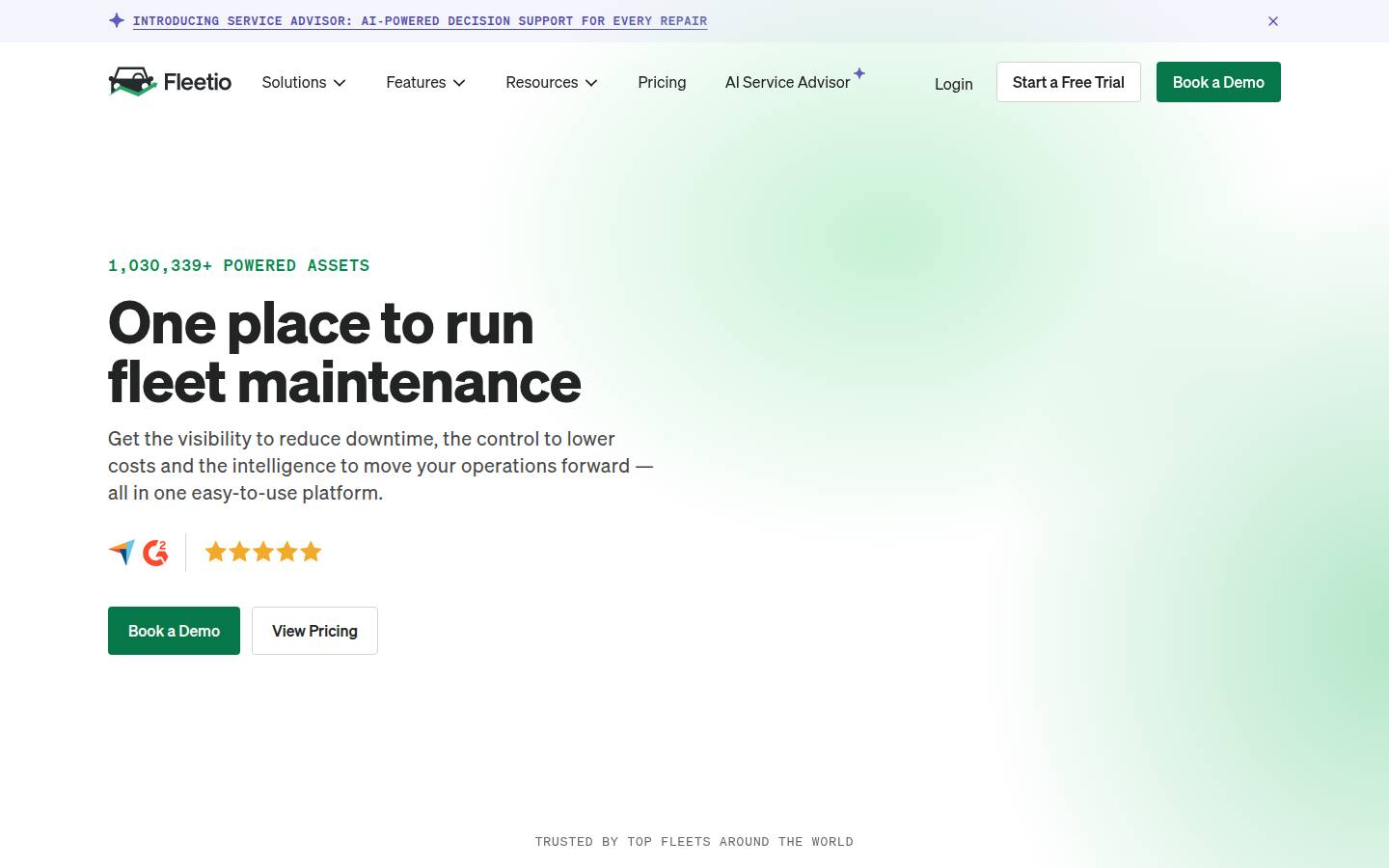
Task: Click sparkle icon beside AI Service Advisor
Action: [x=859, y=73]
